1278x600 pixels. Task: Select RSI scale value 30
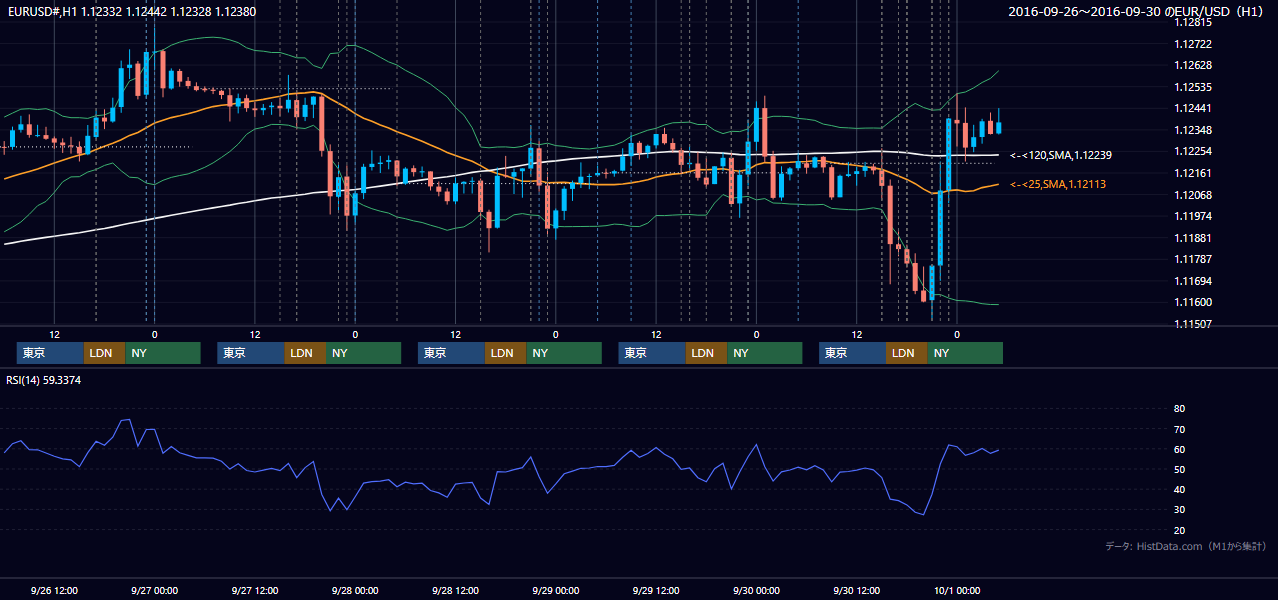(1179, 510)
